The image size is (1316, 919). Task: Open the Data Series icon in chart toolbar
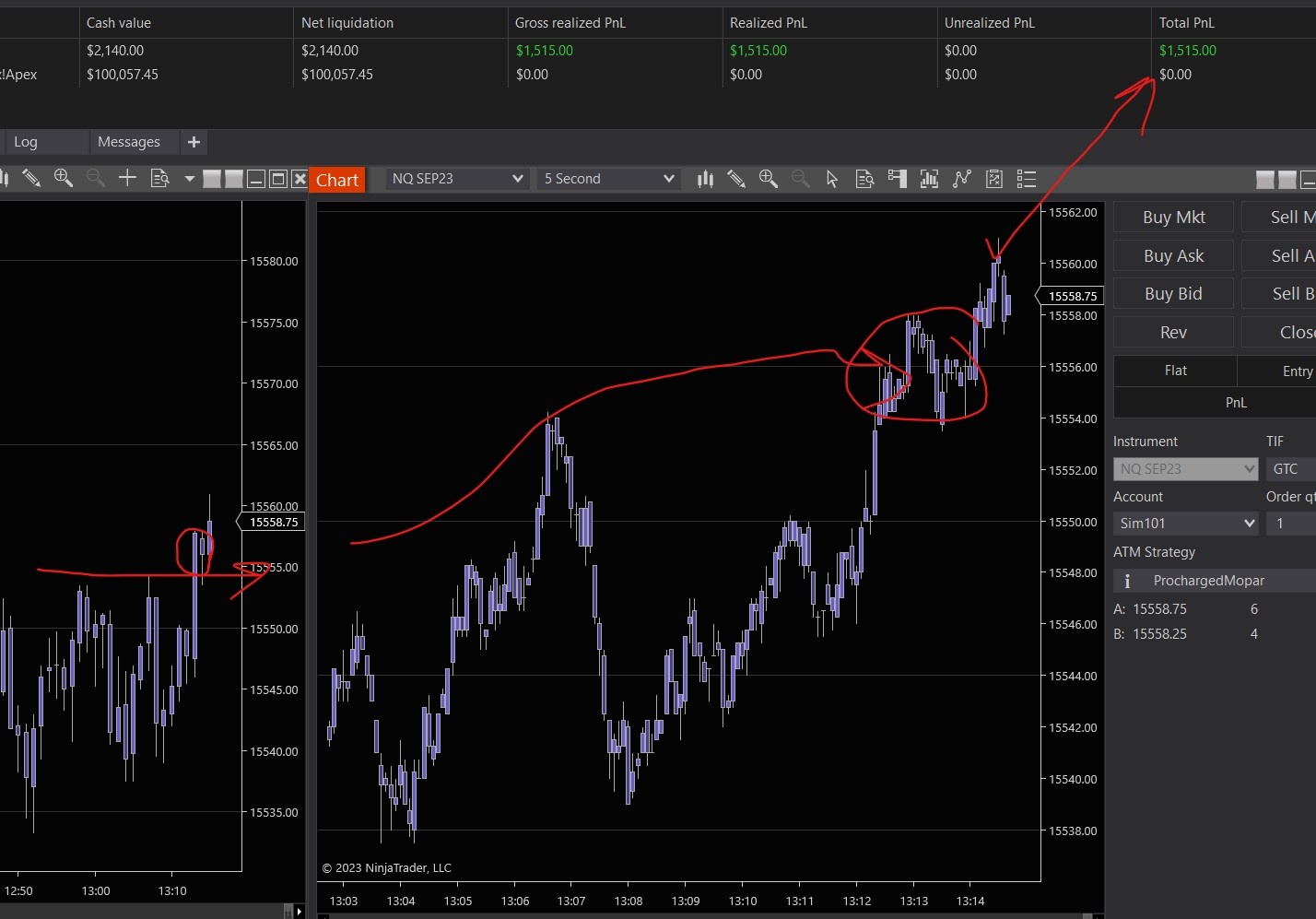coord(929,179)
